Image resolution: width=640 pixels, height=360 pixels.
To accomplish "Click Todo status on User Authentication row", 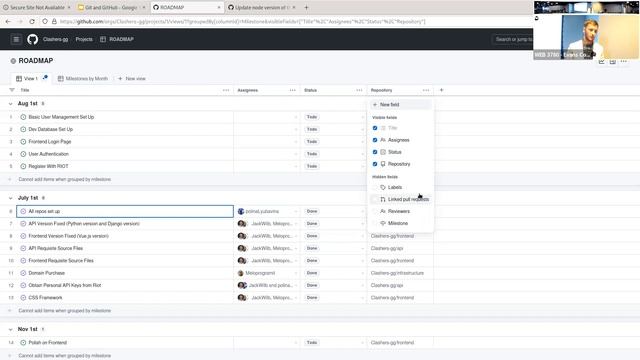I will click(x=312, y=154).
